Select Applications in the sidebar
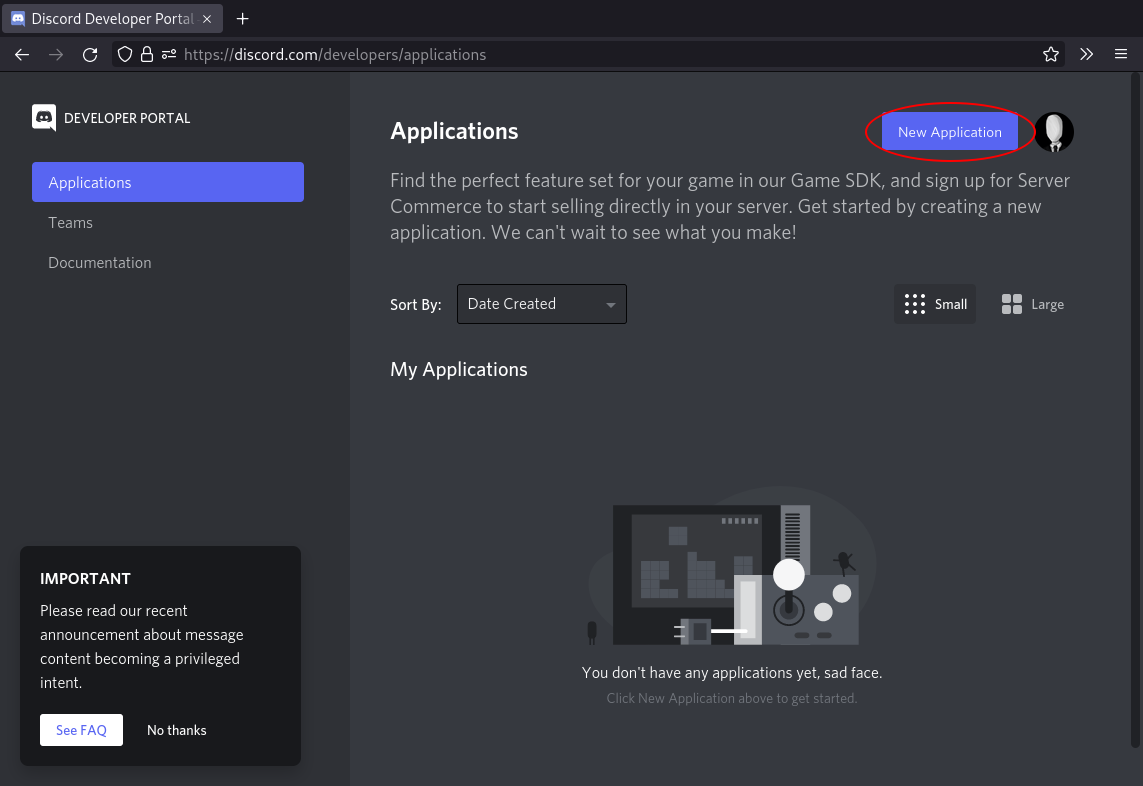The image size is (1143, 786). click(168, 182)
